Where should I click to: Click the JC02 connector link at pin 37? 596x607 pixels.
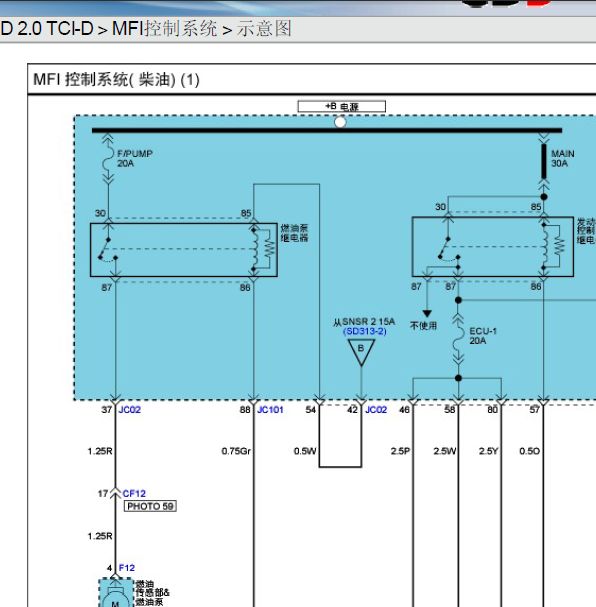click(130, 410)
